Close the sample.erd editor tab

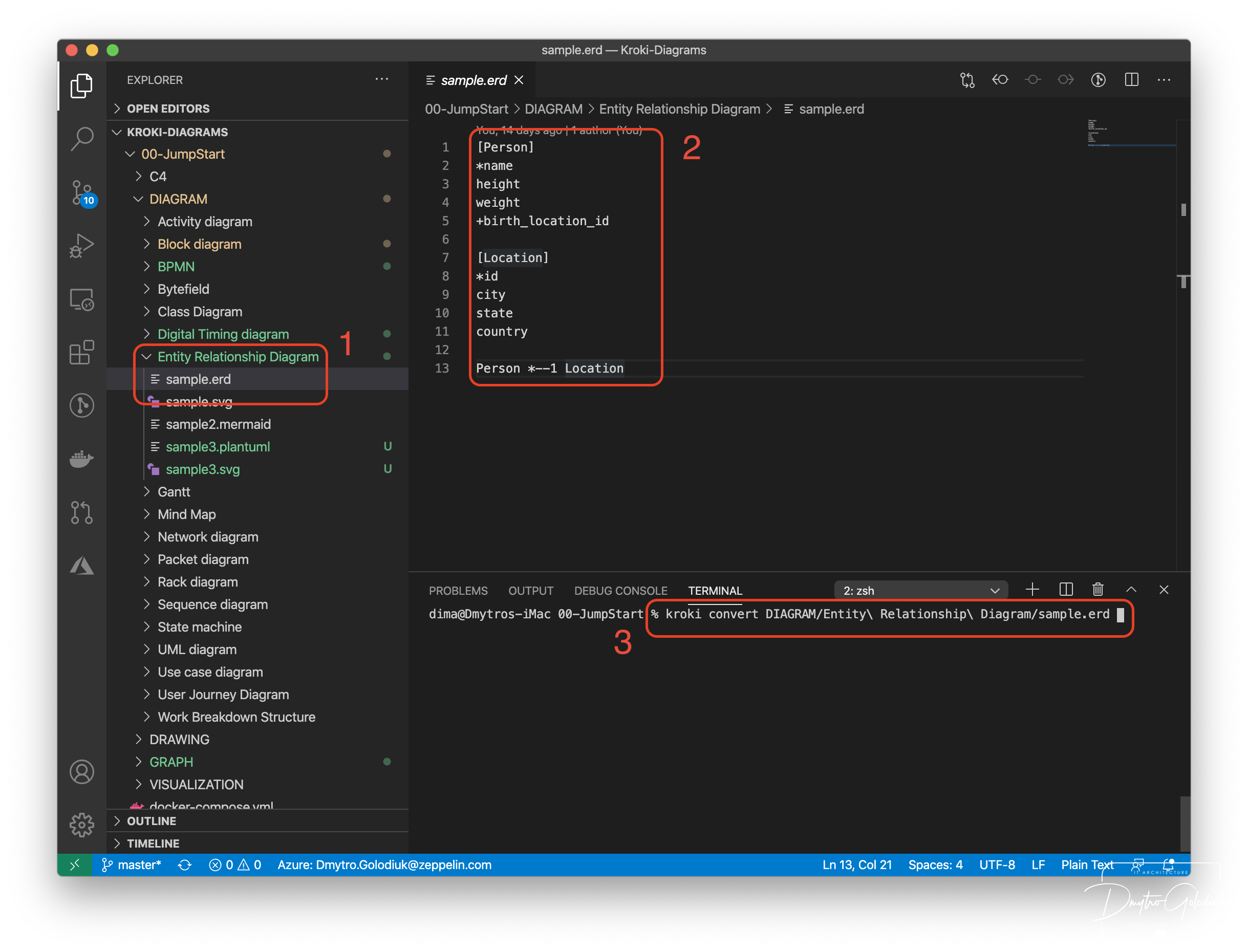pyautogui.click(x=519, y=80)
